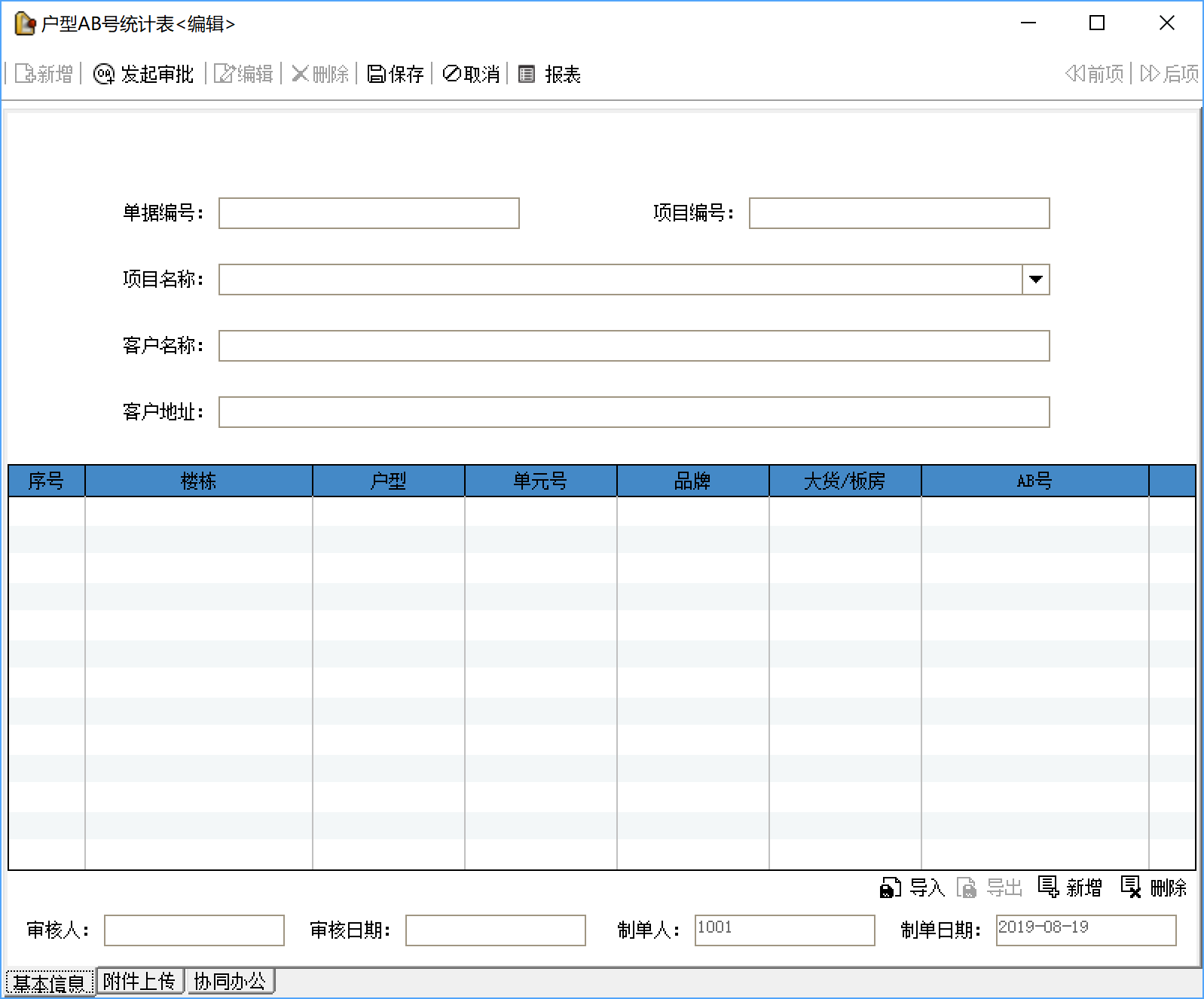Click the 审核人 input field

coord(194,930)
